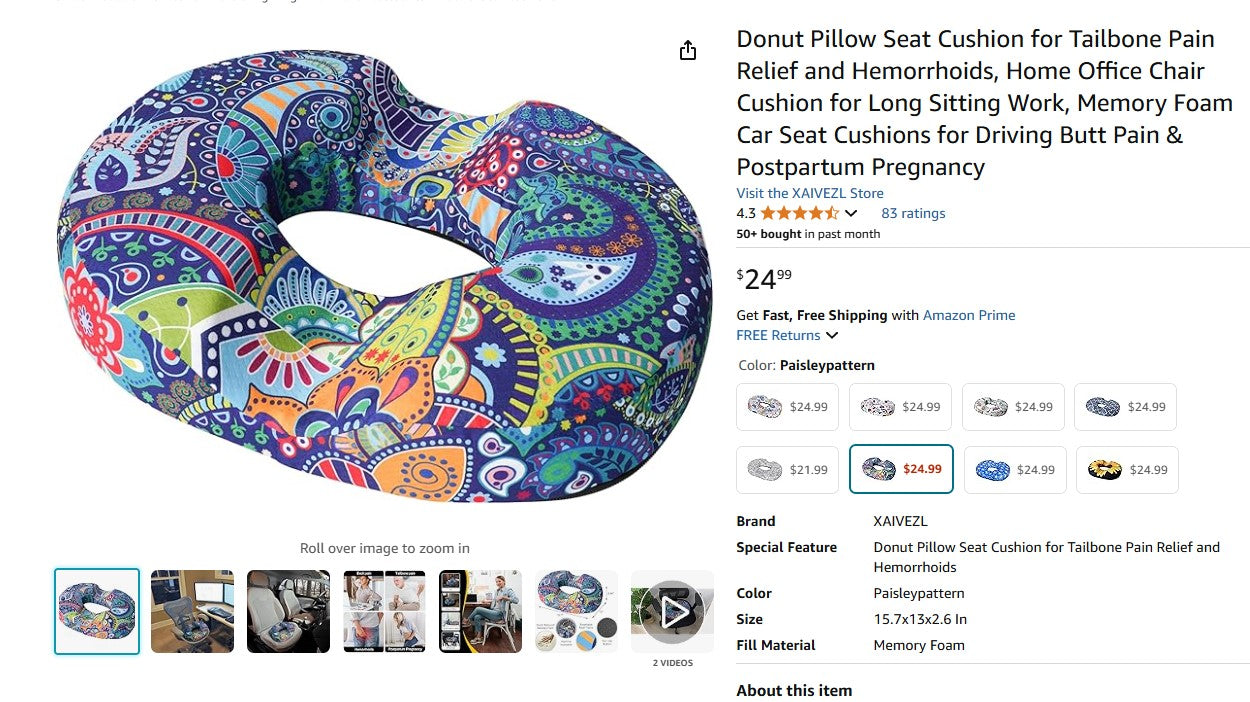Select the blue floral color swatch
This screenshot has height=702, width=1250.
tap(1015, 469)
